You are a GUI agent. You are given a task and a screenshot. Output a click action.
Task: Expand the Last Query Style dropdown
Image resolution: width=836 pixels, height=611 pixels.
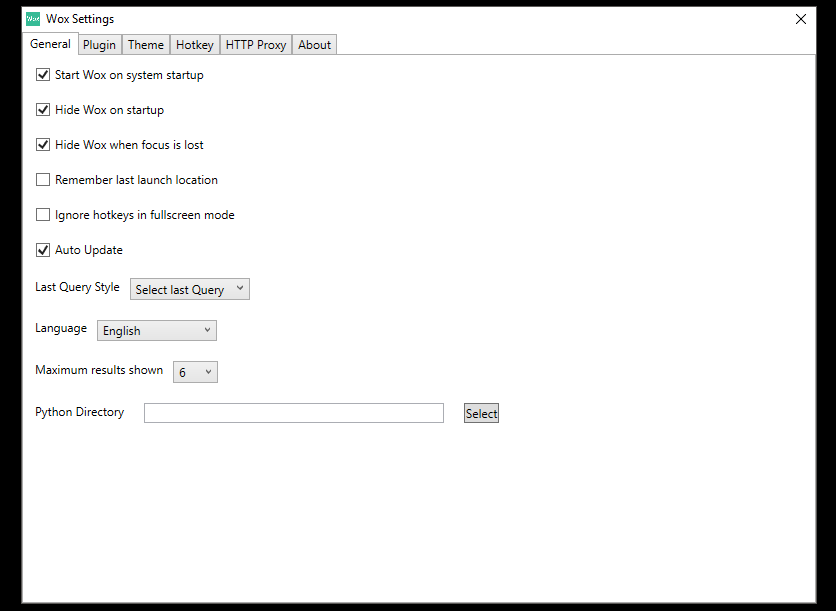pyautogui.click(x=190, y=289)
